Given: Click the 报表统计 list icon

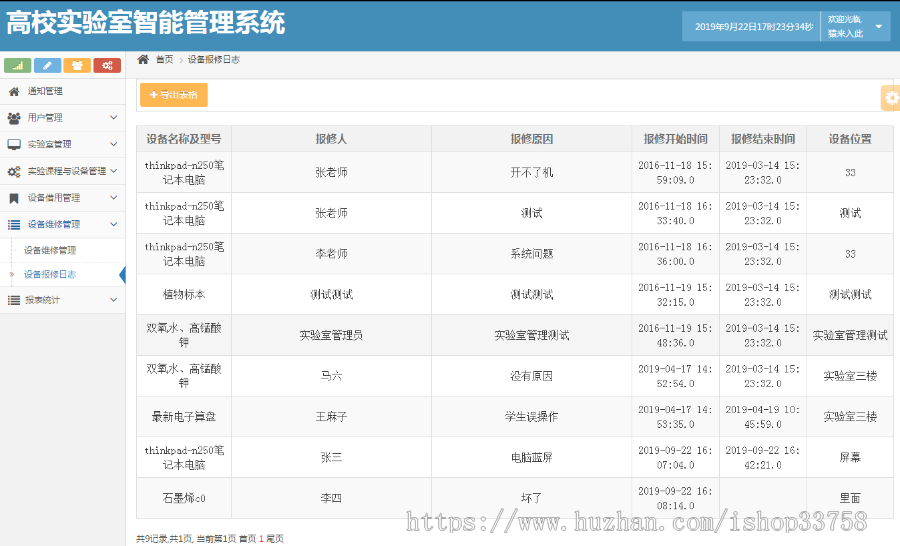Looking at the screenshot, I should point(14,300).
